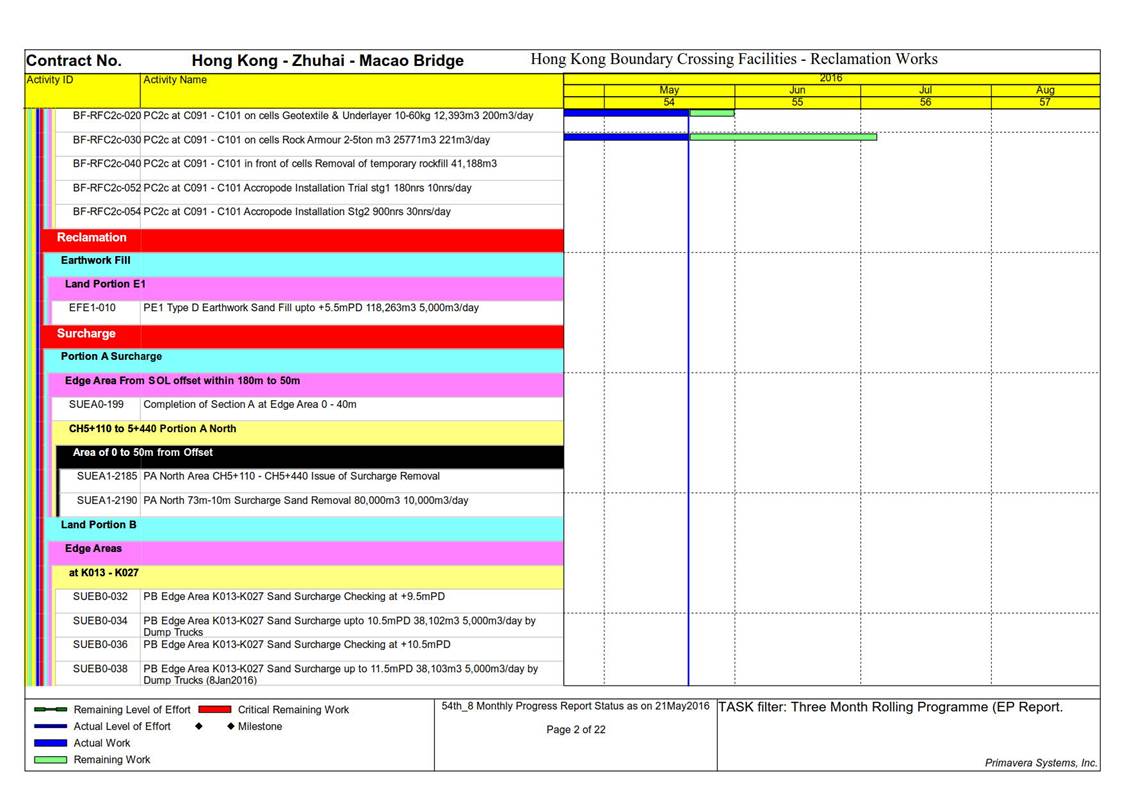
Task: Click the Activity Name column header
Action: (352, 90)
